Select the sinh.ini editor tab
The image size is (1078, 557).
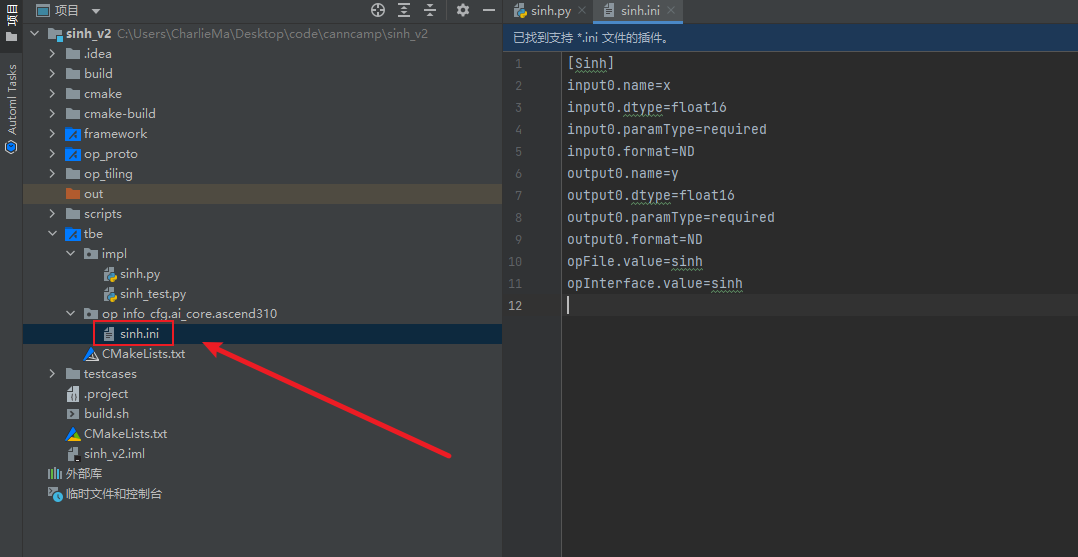(x=640, y=11)
